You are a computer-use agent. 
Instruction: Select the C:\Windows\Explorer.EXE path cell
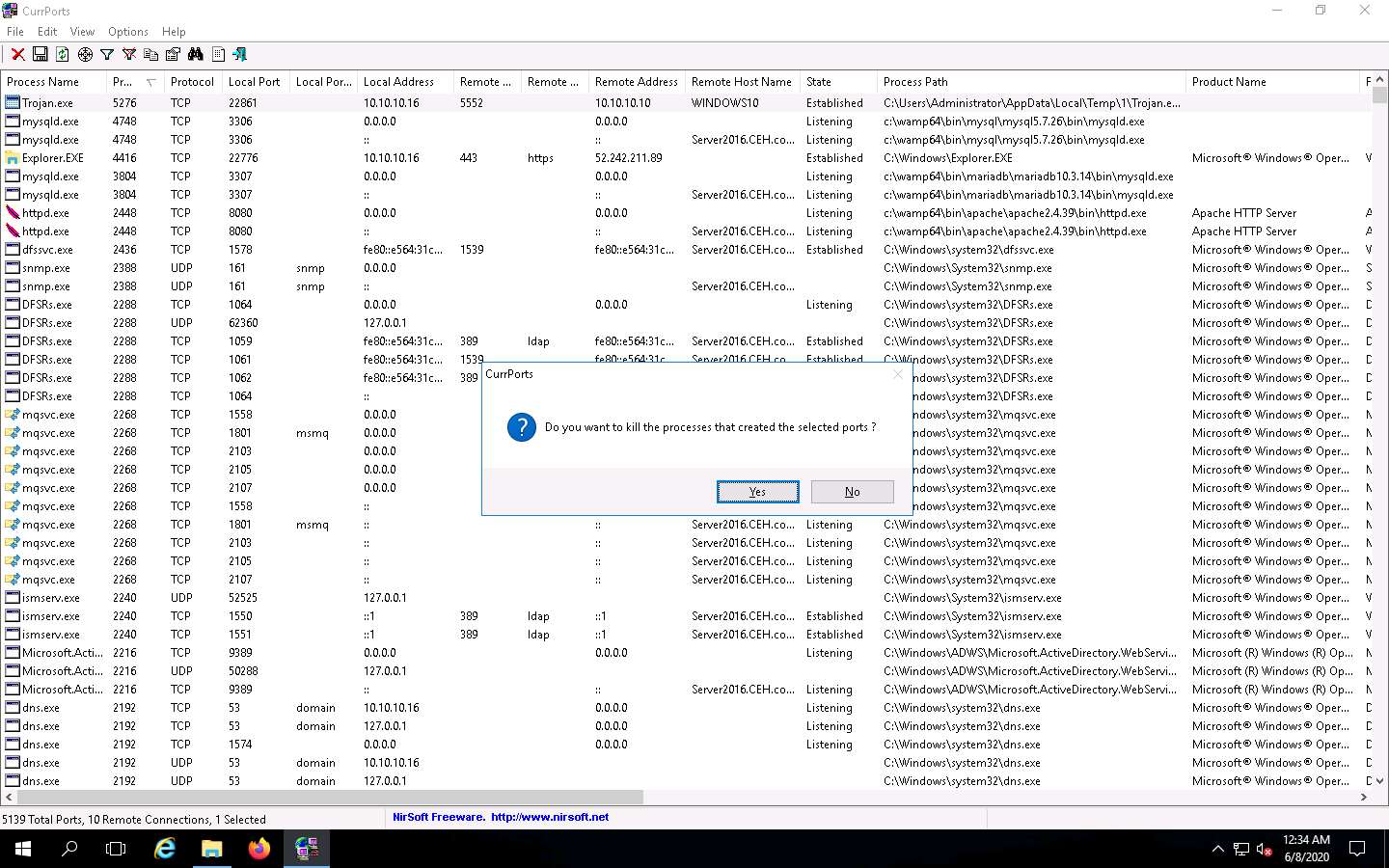[948, 157]
